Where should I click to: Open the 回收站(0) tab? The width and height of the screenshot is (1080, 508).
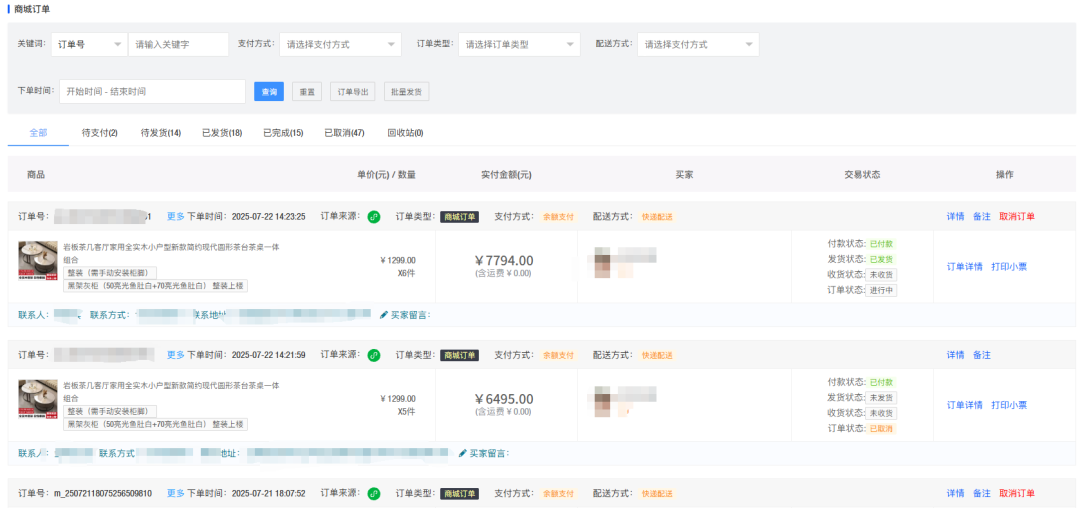pyautogui.click(x=405, y=133)
